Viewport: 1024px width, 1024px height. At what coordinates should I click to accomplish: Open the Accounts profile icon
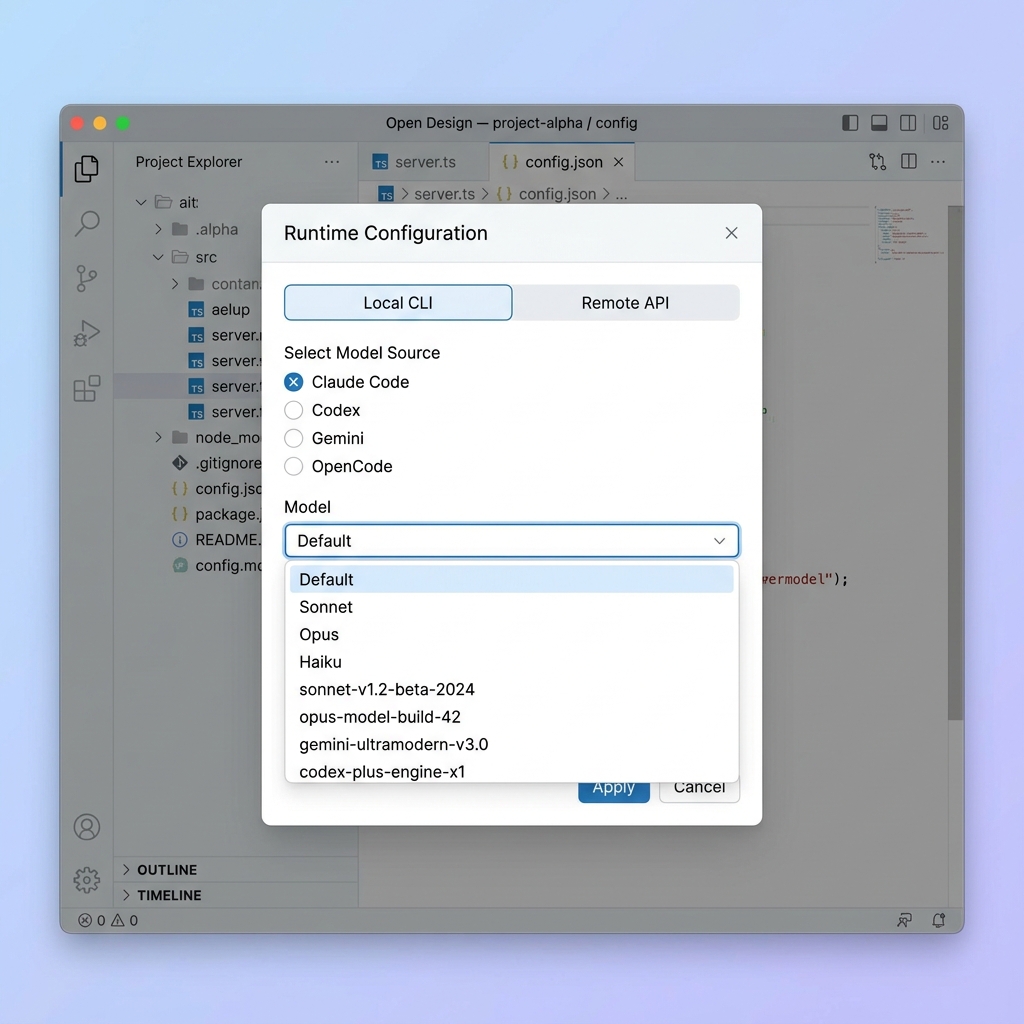coord(86,827)
